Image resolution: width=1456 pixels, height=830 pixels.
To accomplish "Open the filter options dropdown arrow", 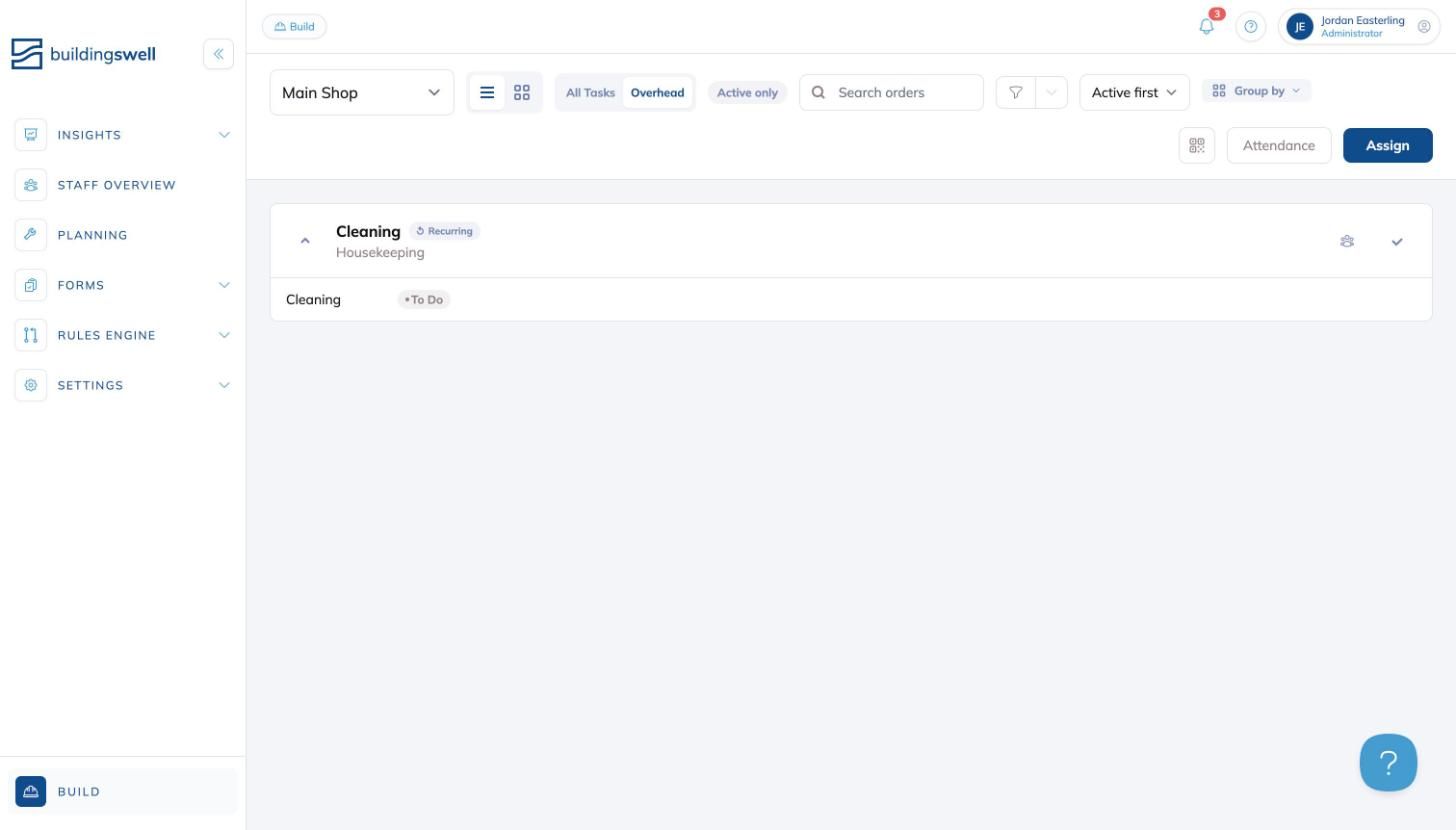I will (1051, 92).
